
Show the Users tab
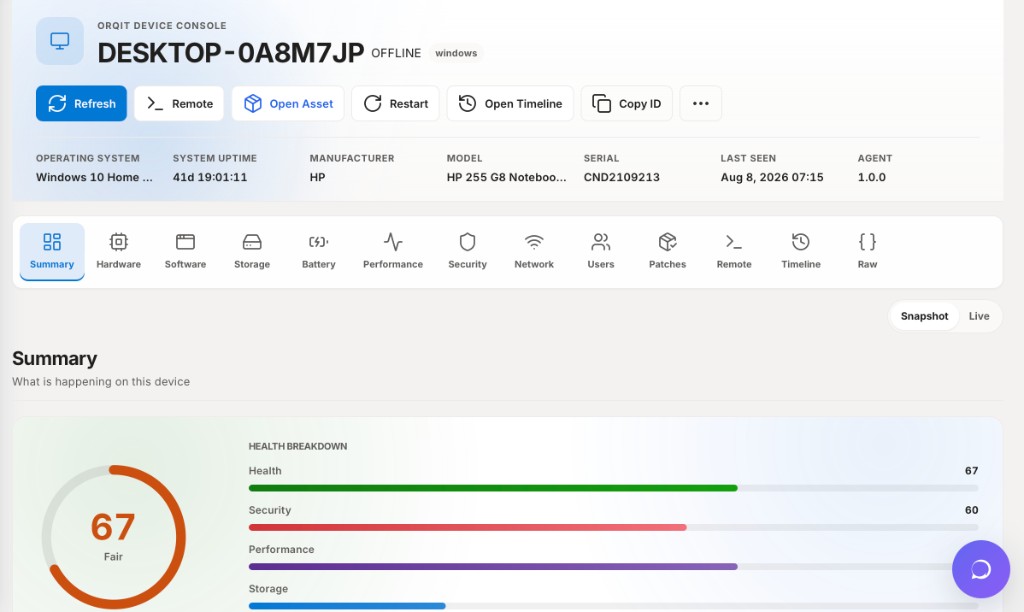601,251
